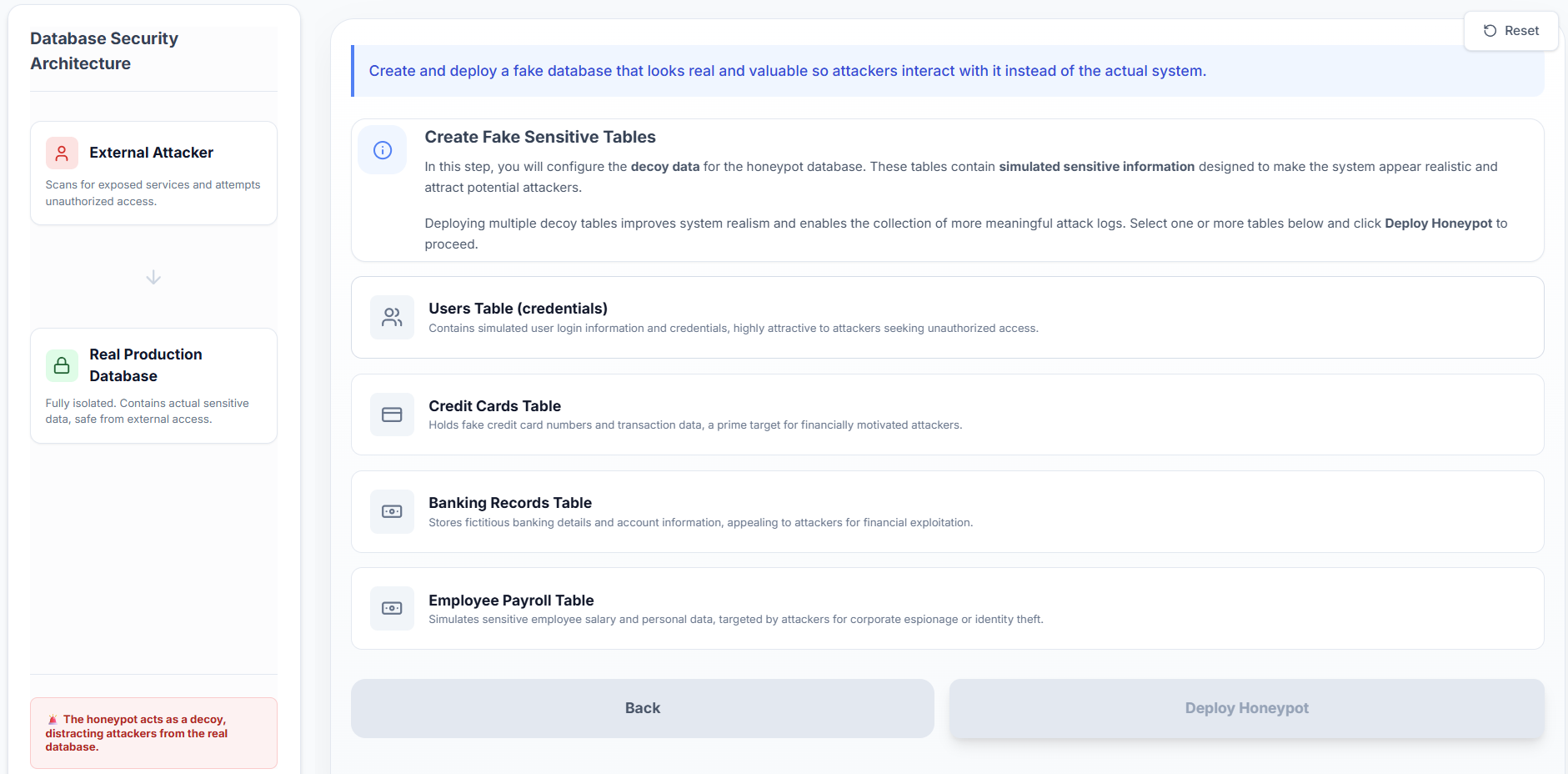Image resolution: width=1568 pixels, height=774 pixels.
Task: Click the siren icon in honeypot warning
Action: click(x=53, y=719)
